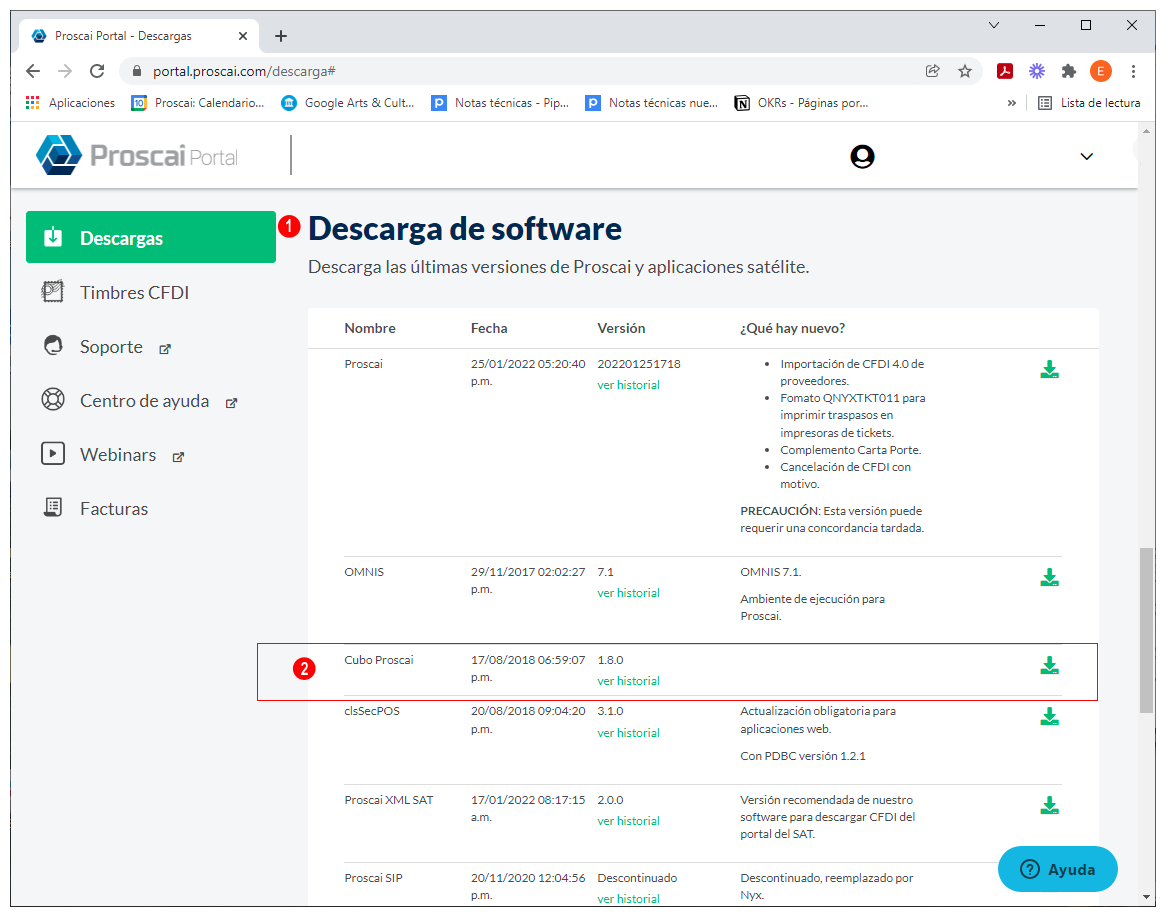
Task: Open the Ayuda help button
Action: tap(1057, 869)
